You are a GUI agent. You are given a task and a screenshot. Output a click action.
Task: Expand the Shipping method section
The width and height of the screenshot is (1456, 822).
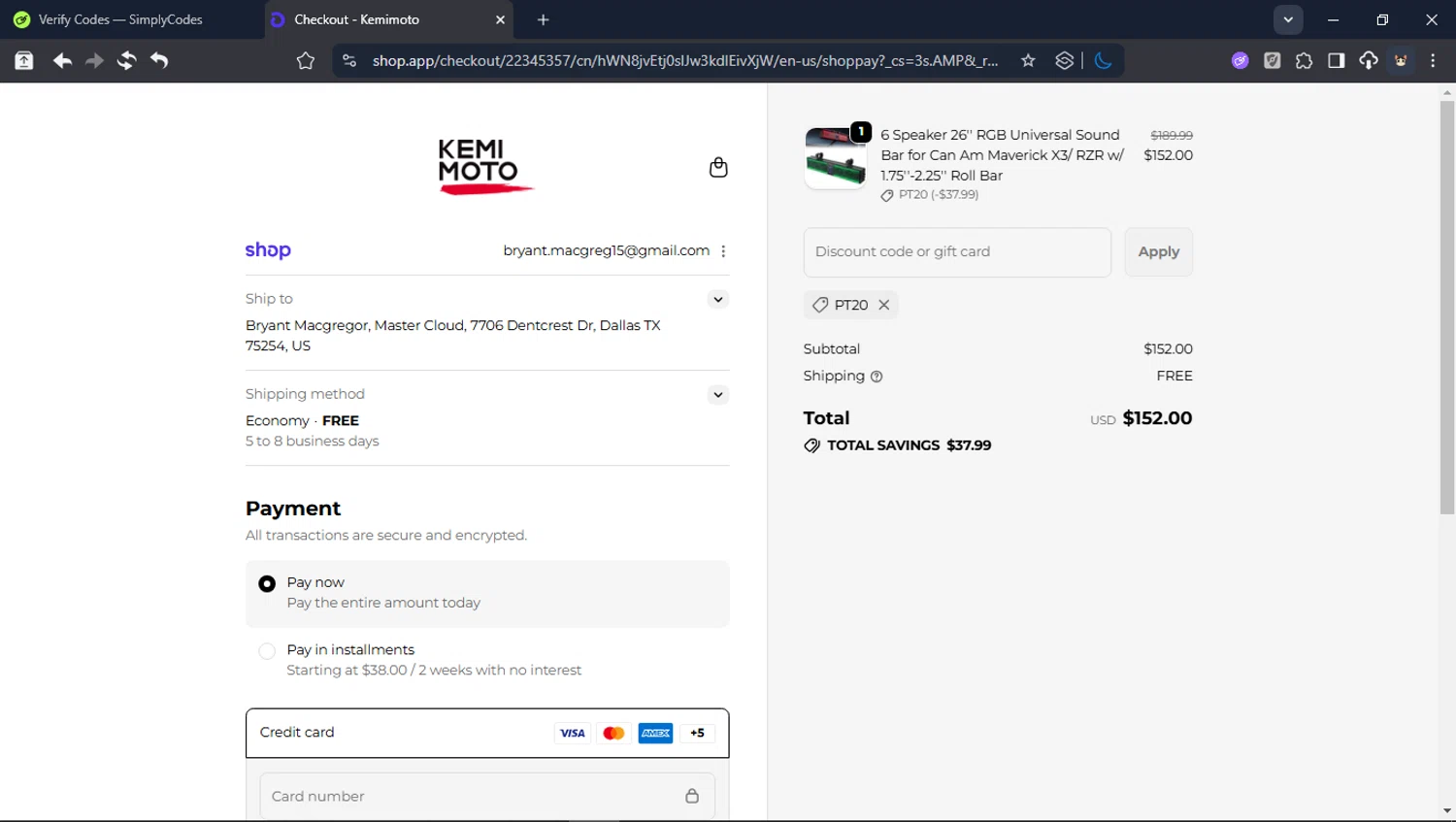[717, 394]
